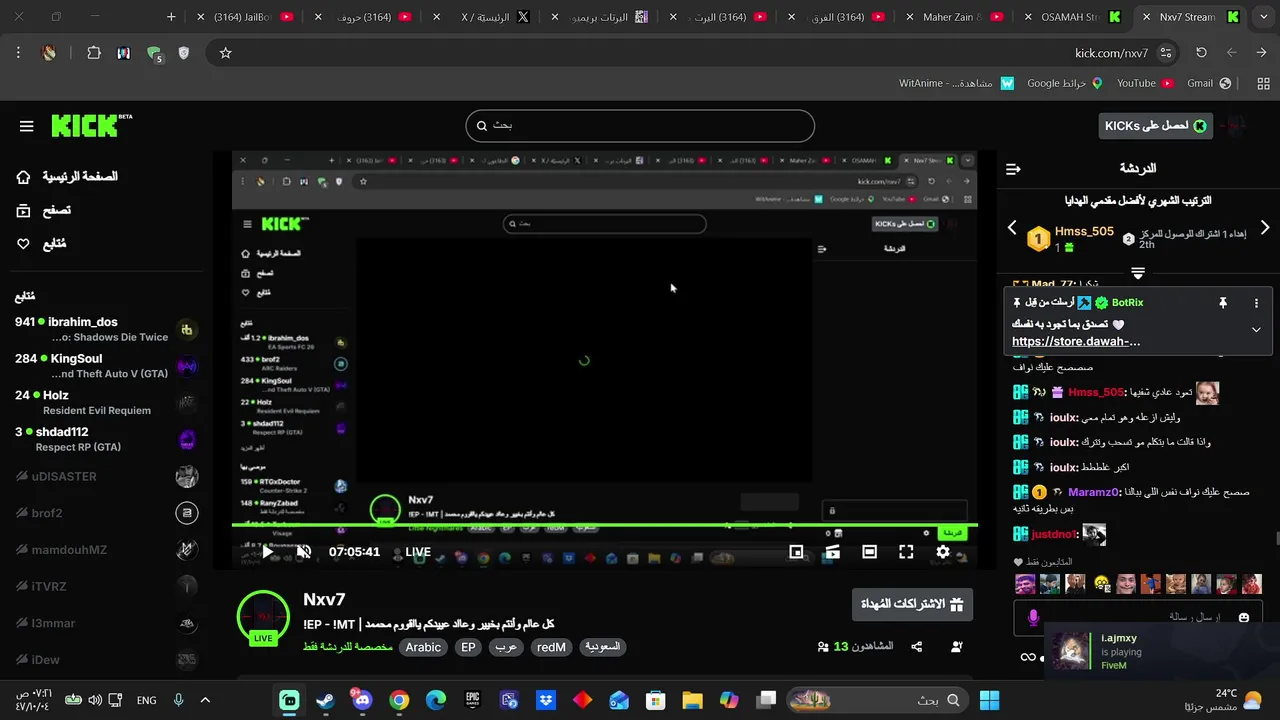Show hidden system tray icons
The height and width of the screenshot is (720, 1280).
205,700
